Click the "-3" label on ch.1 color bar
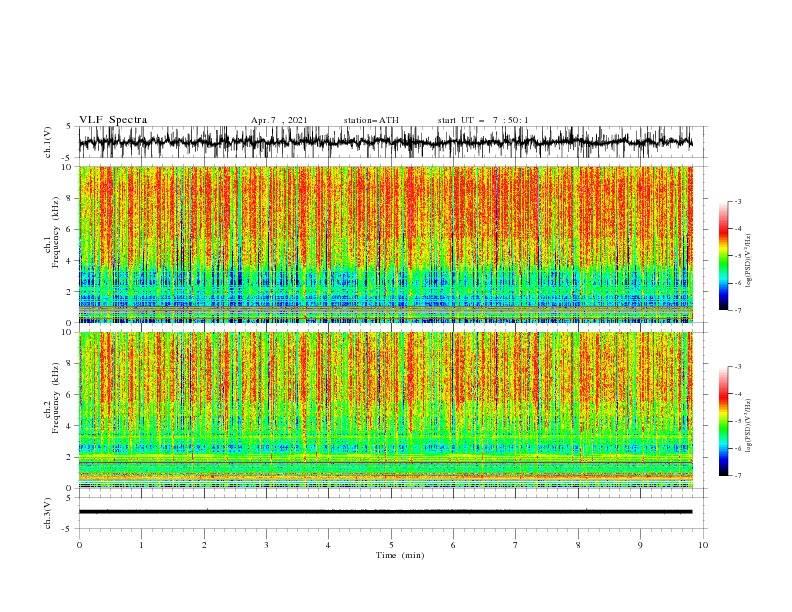Viewport: 792px width, 612px height. [x=738, y=201]
